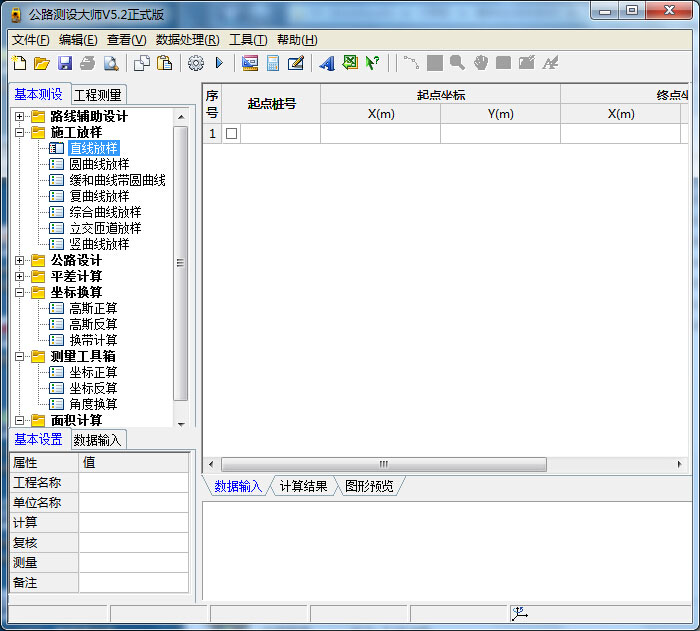
Task: Expand the 公路设计 folder
Action: (19, 260)
